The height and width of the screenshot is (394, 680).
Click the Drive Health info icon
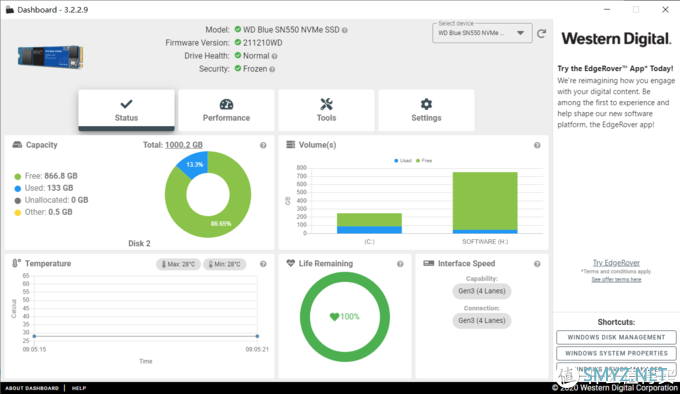coord(274,56)
